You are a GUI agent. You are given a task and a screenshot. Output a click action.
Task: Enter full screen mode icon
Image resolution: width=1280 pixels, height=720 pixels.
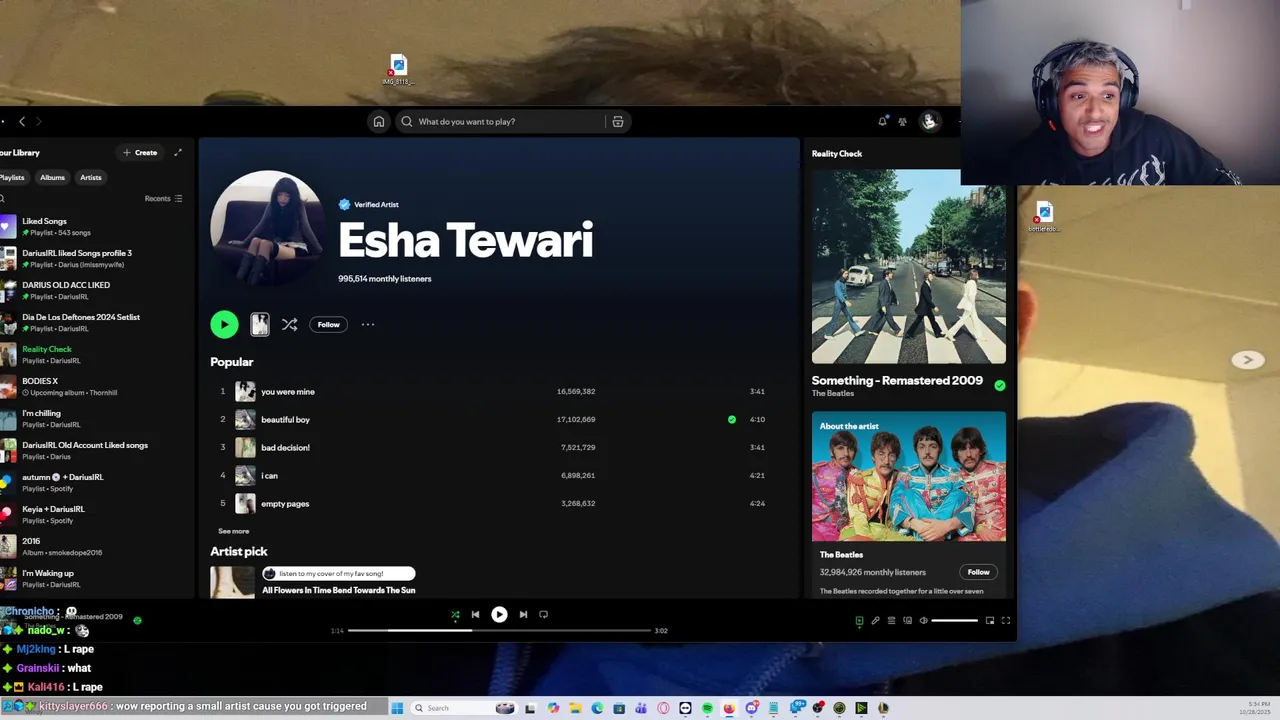click(1006, 621)
